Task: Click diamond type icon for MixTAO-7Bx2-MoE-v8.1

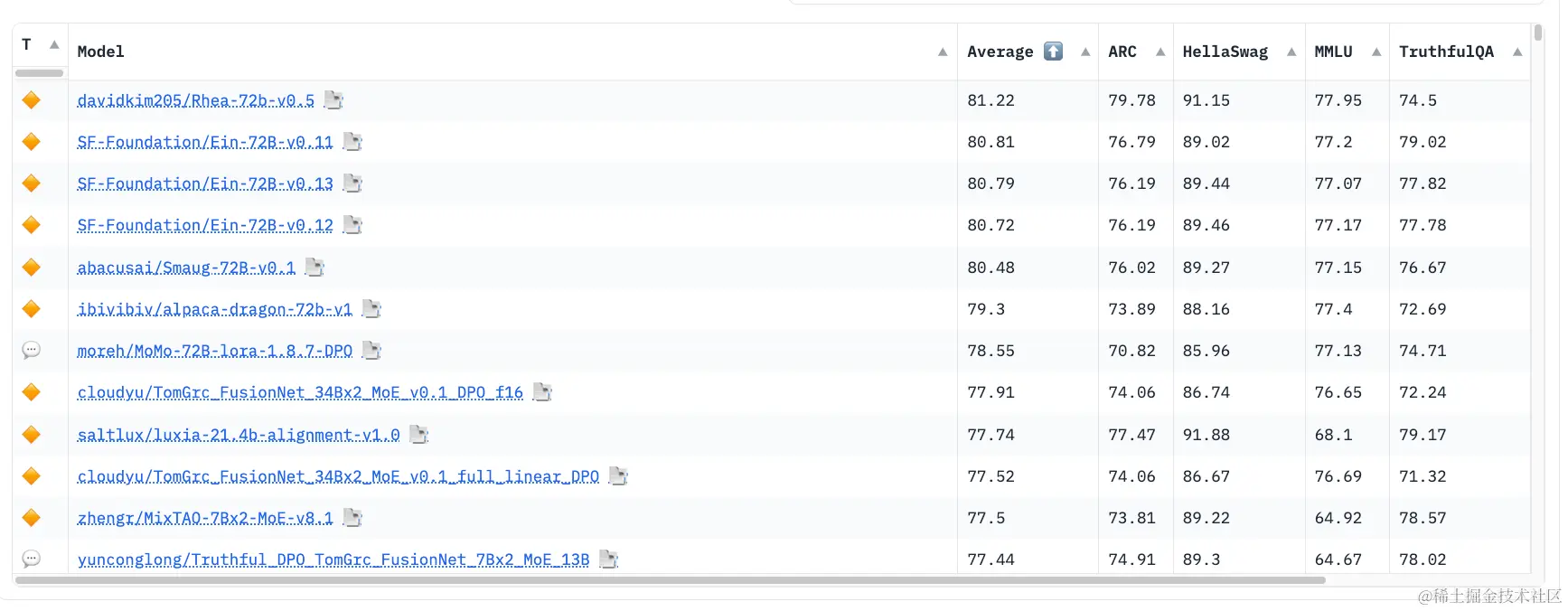Action: (32, 518)
